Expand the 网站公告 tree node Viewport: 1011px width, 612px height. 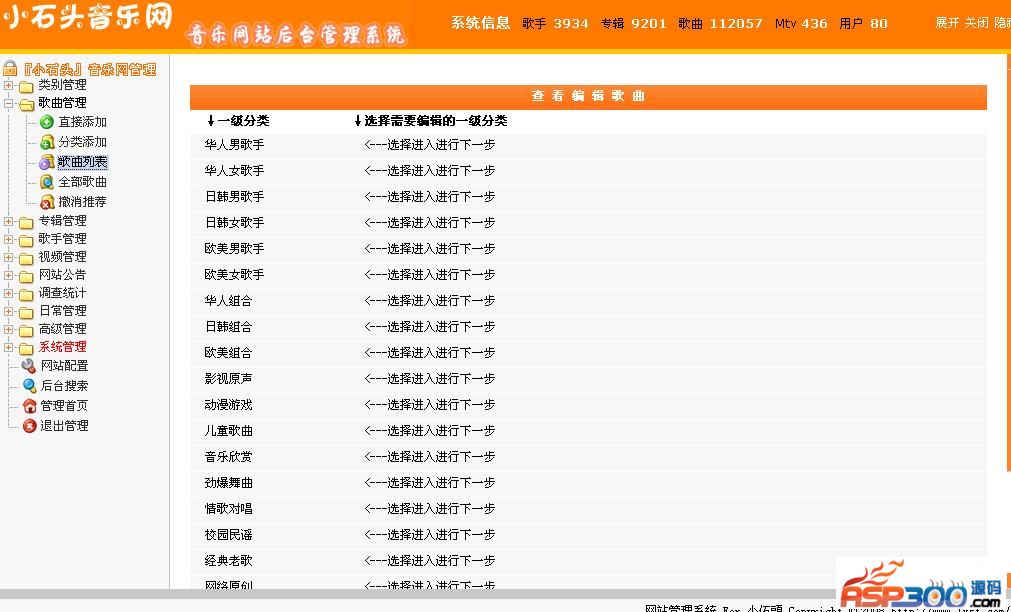click(x=8, y=275)
